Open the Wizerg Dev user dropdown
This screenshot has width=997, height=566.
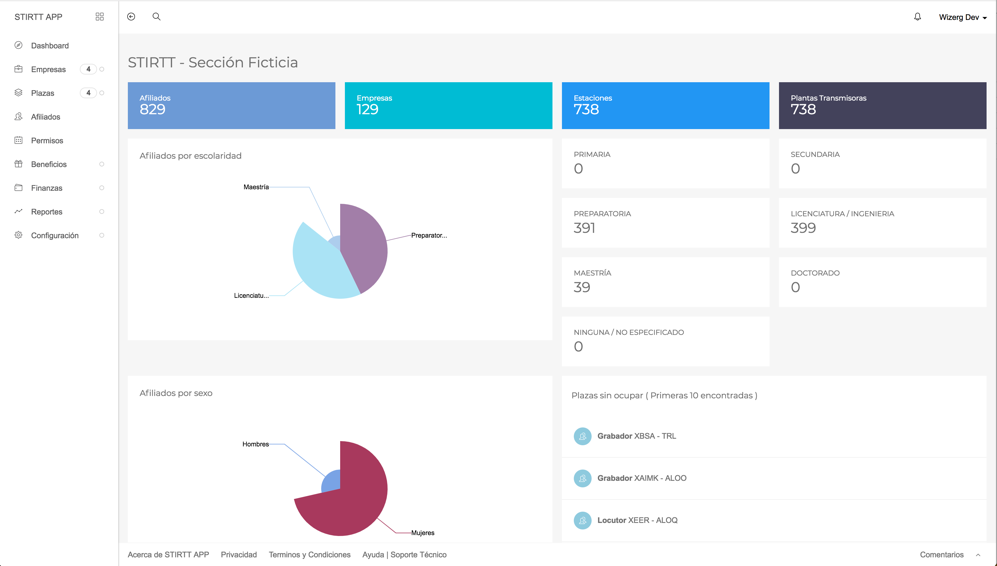coord(962,17)
